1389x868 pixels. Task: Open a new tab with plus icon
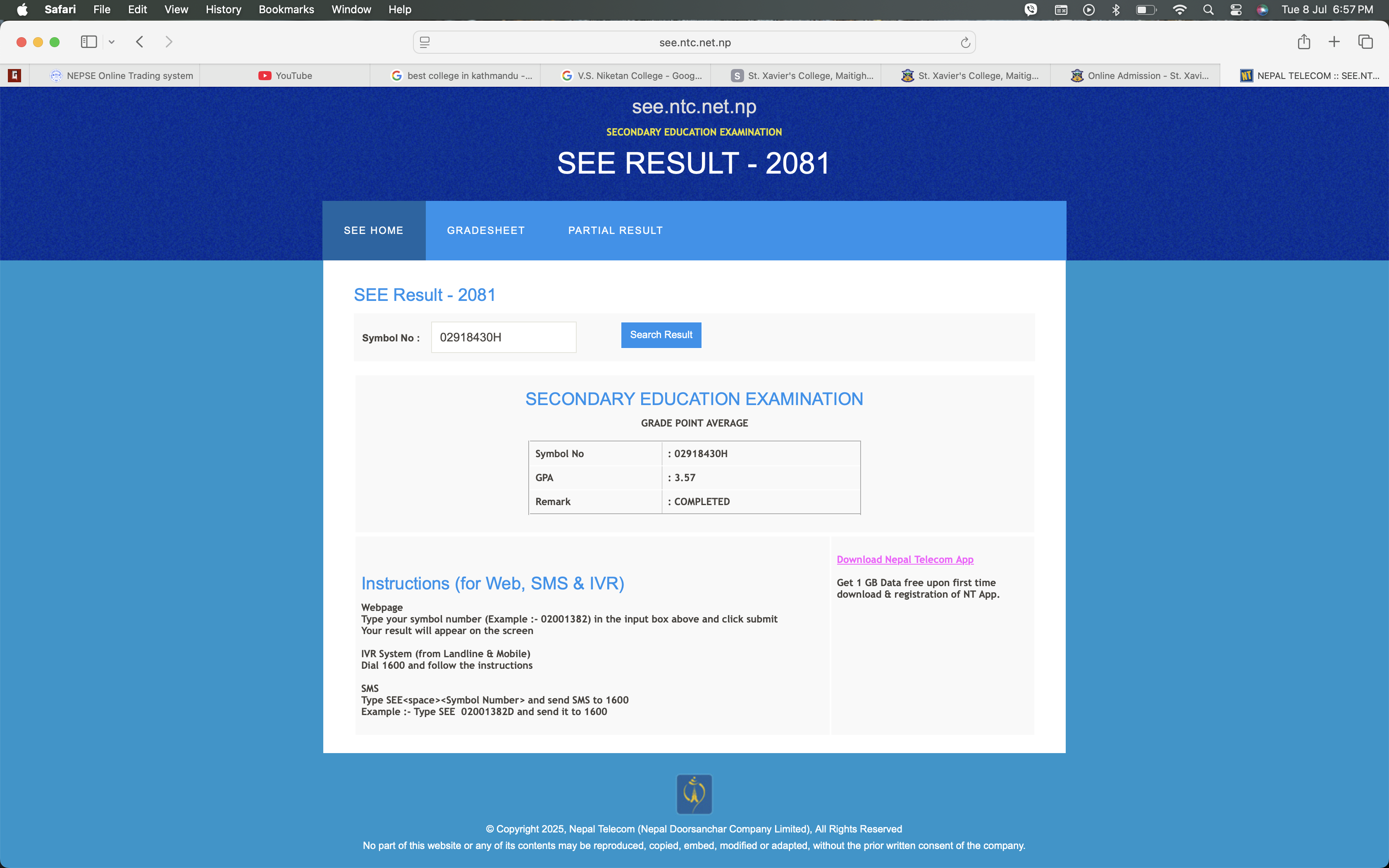(1334, 42)
